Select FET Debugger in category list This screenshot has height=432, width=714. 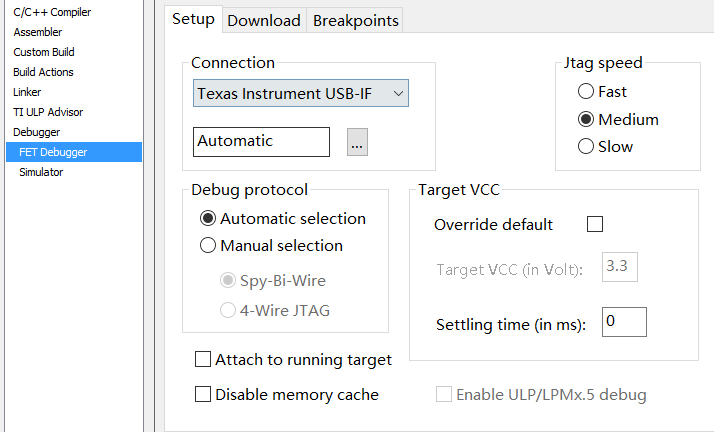53,152
